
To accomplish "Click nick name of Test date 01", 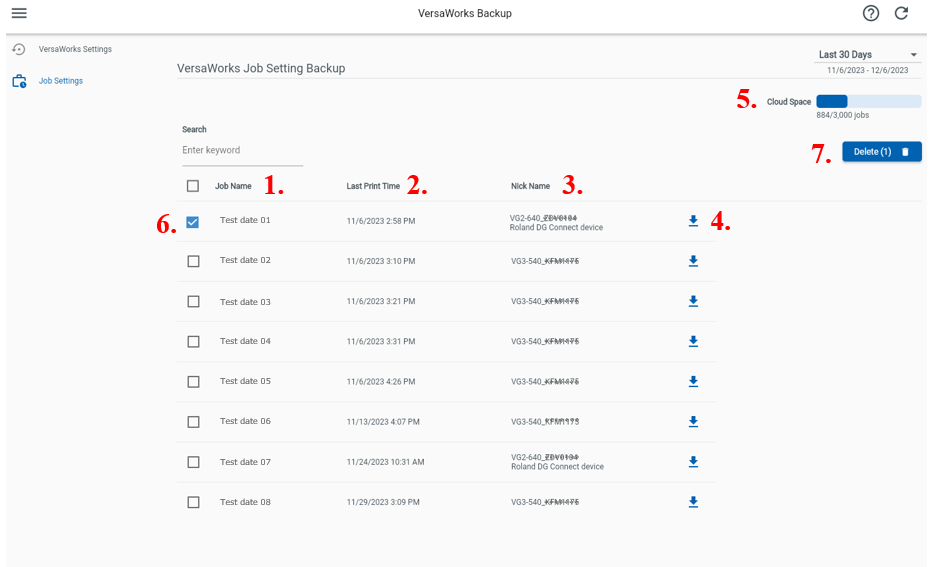I will tap(556, 223).
